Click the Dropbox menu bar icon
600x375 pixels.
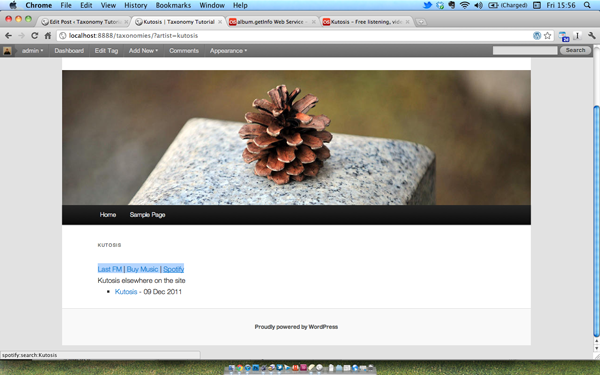point(440,5)
